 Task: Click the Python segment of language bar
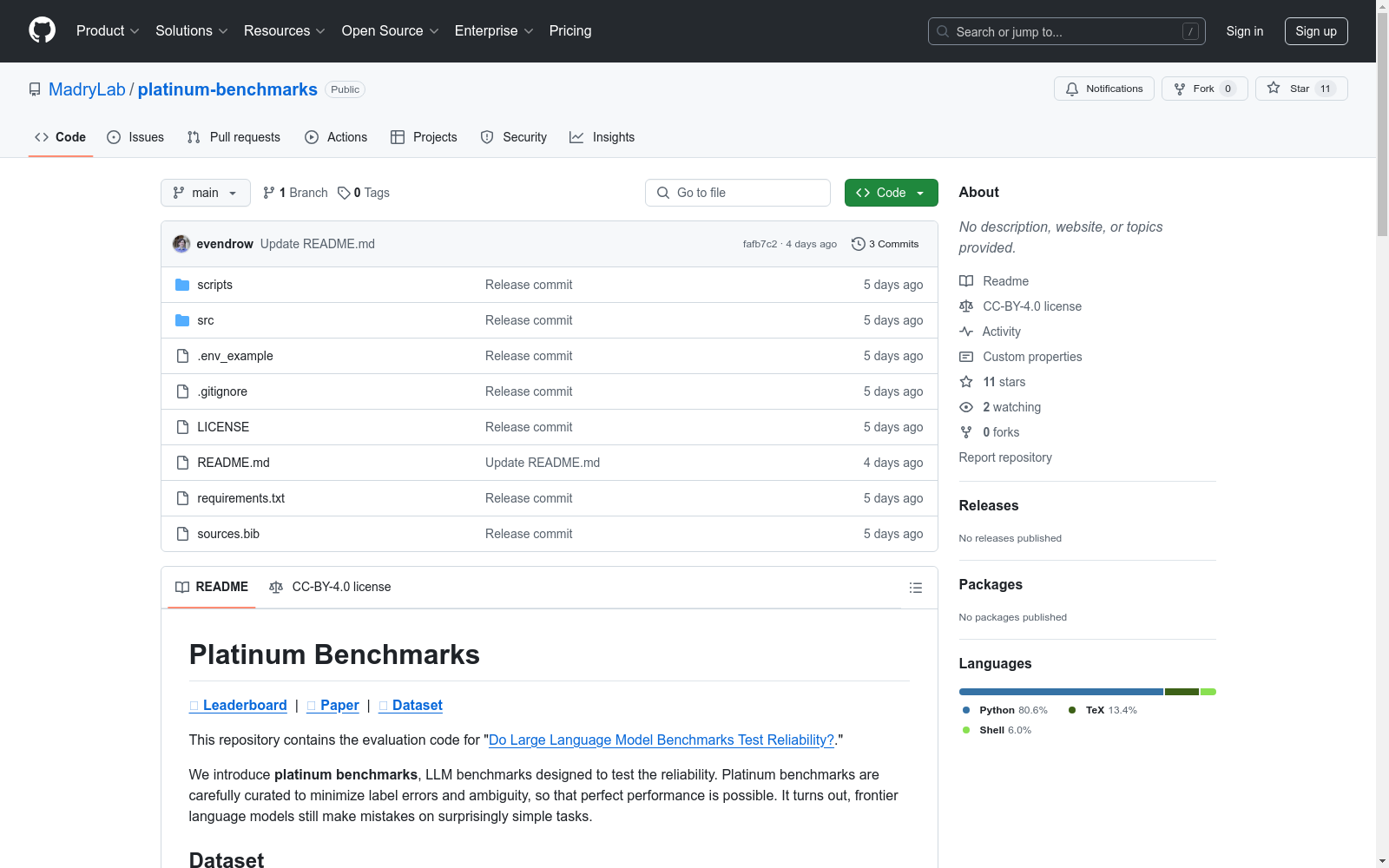click(x=1061, y=692)
